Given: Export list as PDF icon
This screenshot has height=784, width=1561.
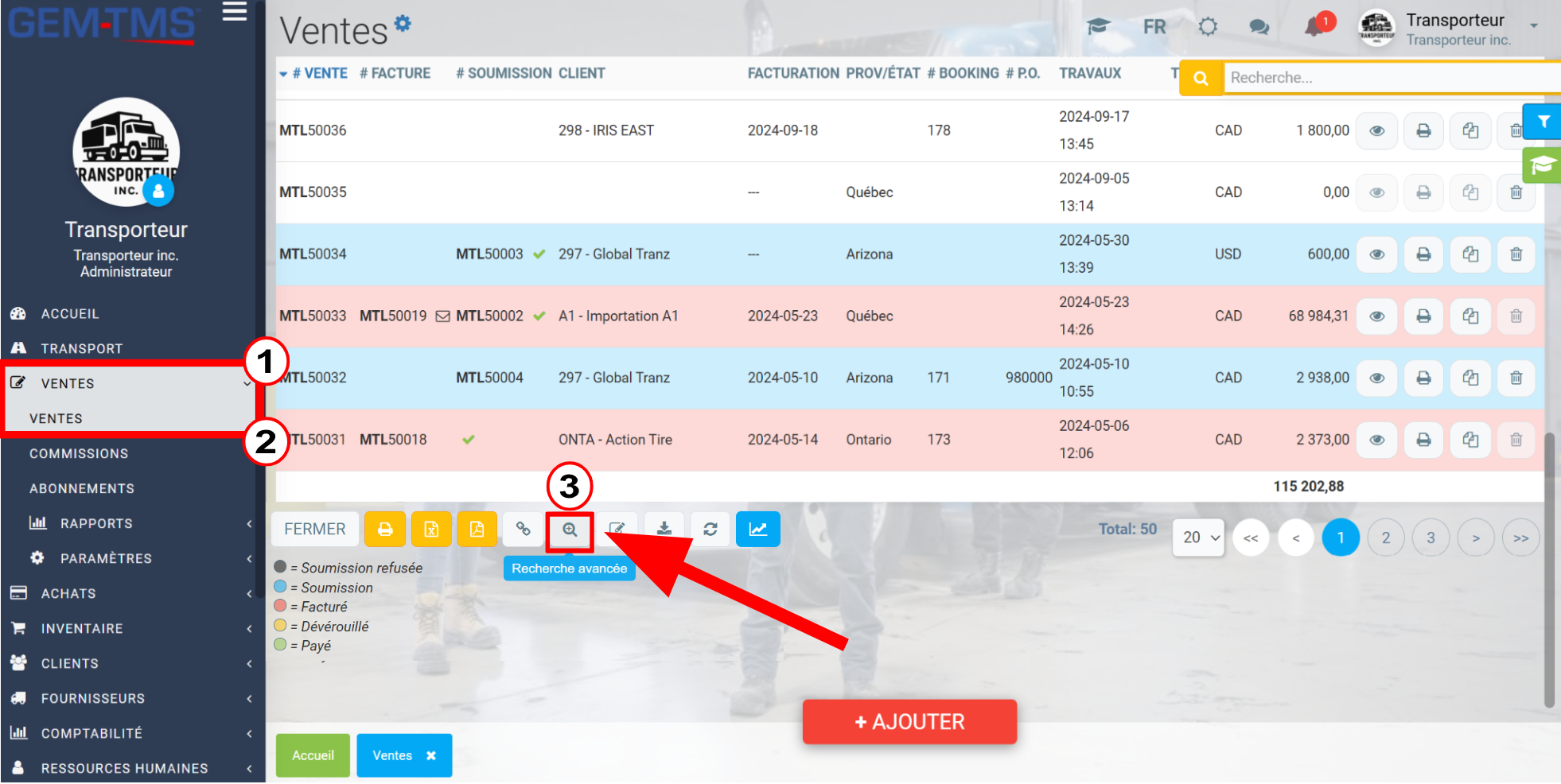Looking at the screenshot, I should [477, 530].
